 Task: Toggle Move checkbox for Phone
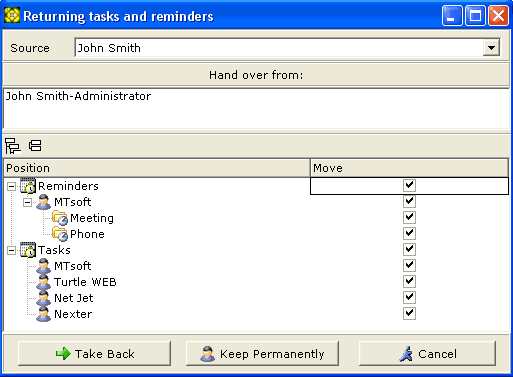tap(409, 233)
